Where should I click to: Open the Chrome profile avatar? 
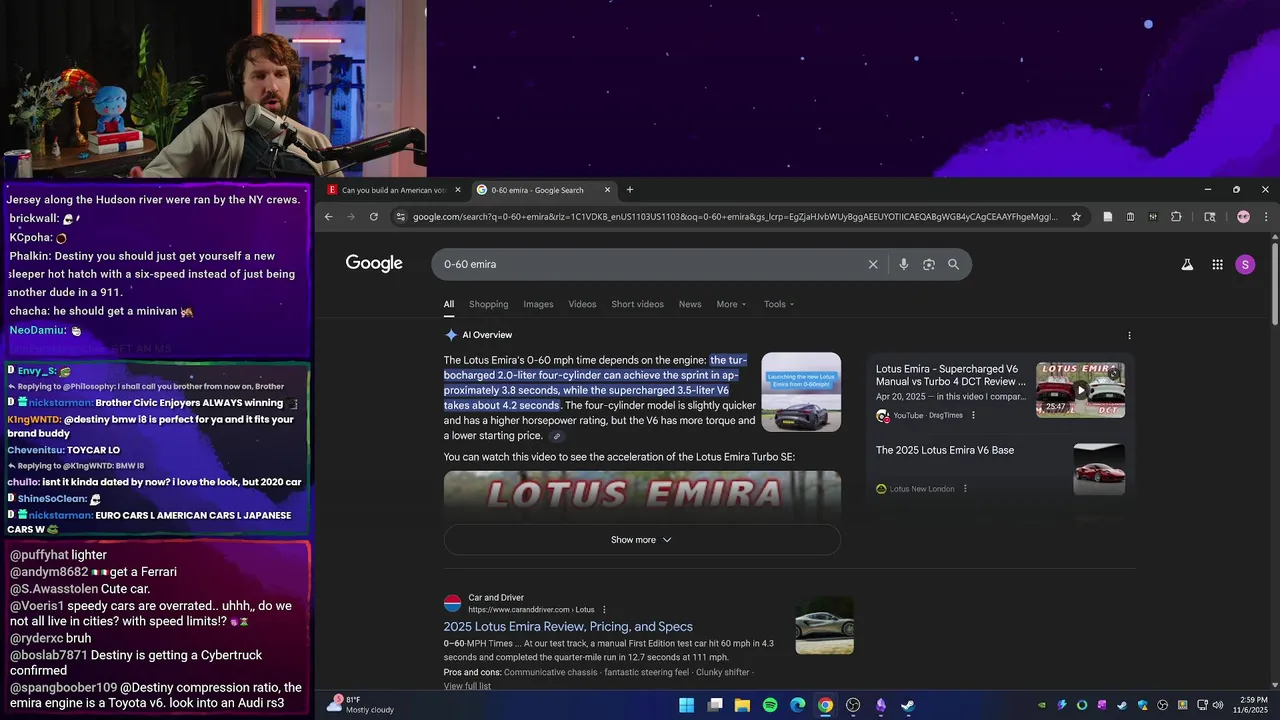pyautogui.click(x=1243, y=216)
